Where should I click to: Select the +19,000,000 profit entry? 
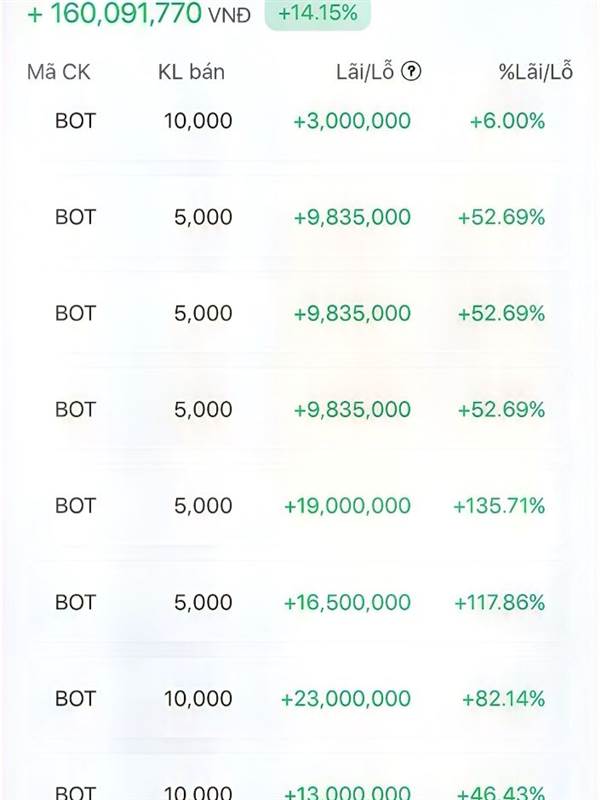347,506
